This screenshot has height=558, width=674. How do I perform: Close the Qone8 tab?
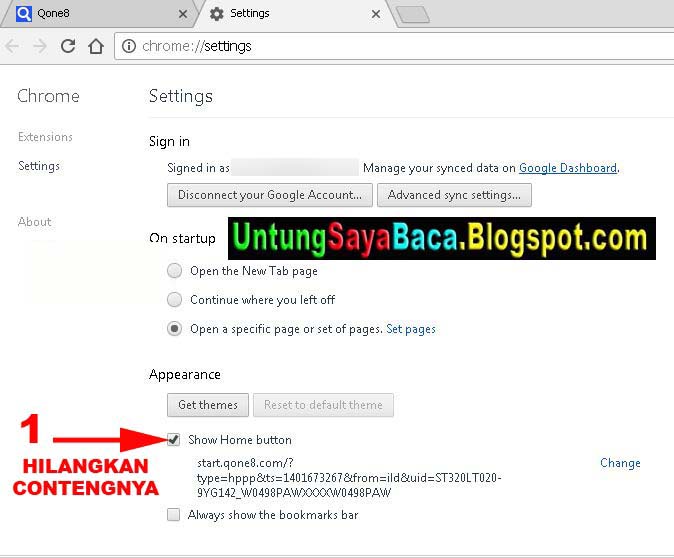point(183,14)
